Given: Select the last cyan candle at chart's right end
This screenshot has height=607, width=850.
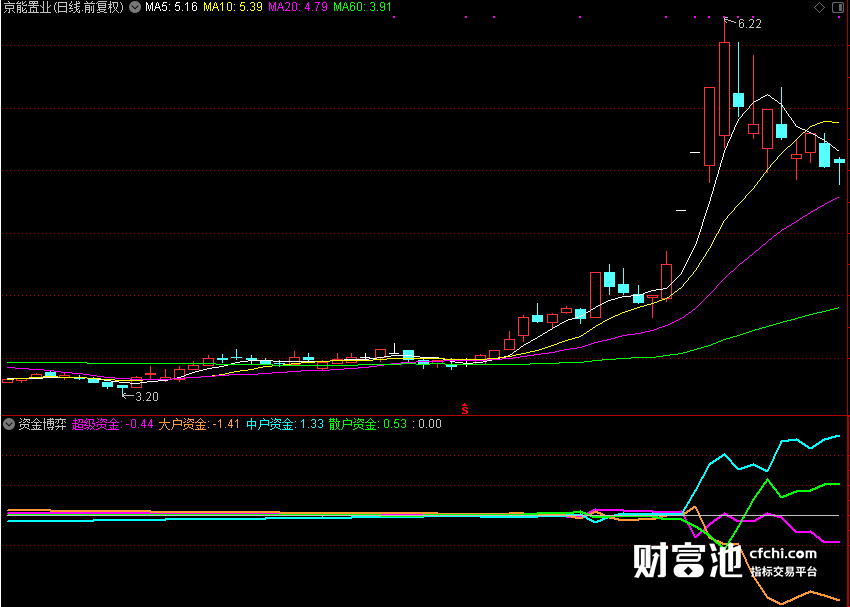Looking at the screenshot, I should (x=839, y=169).
